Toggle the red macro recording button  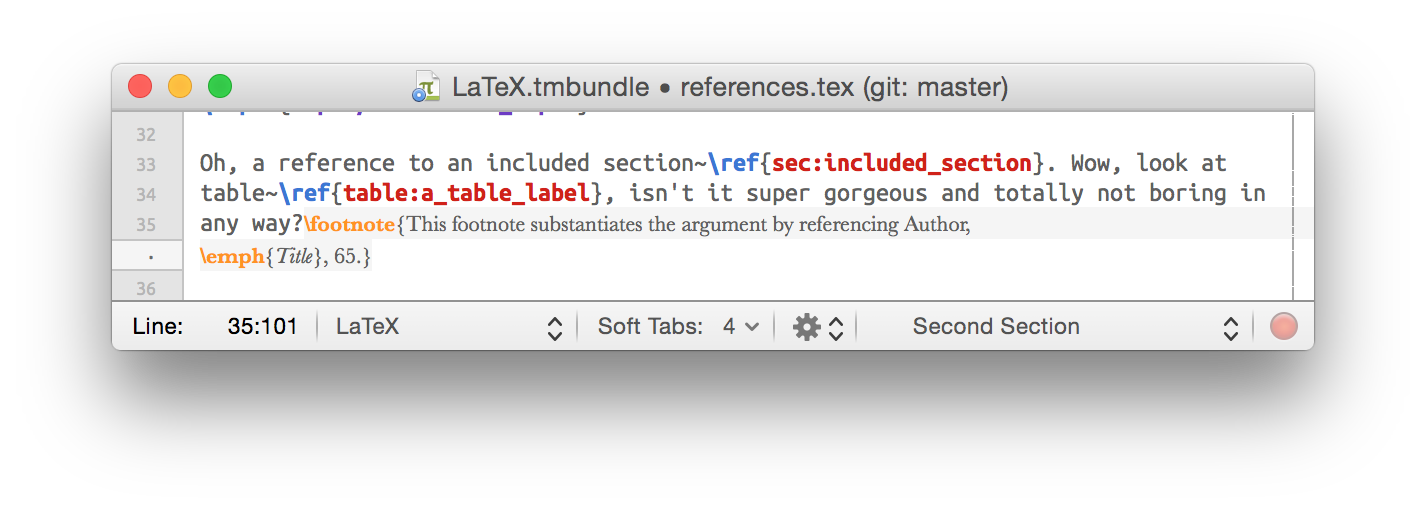point(1284,327)
